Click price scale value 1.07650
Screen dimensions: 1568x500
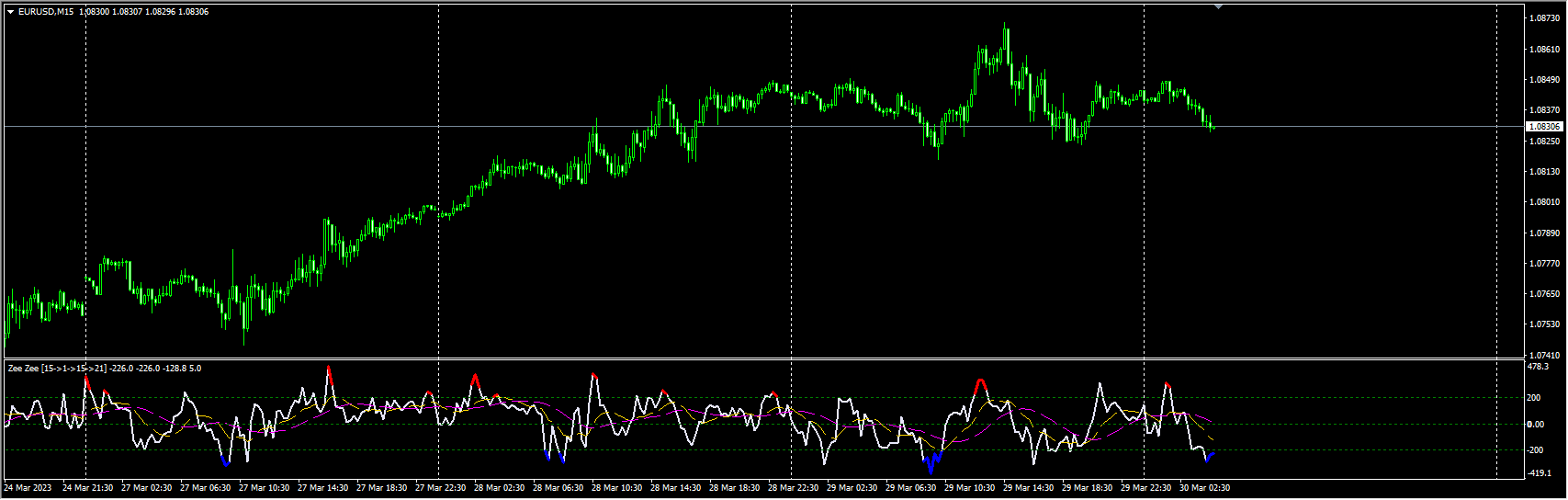click(x=1544, y=294)
